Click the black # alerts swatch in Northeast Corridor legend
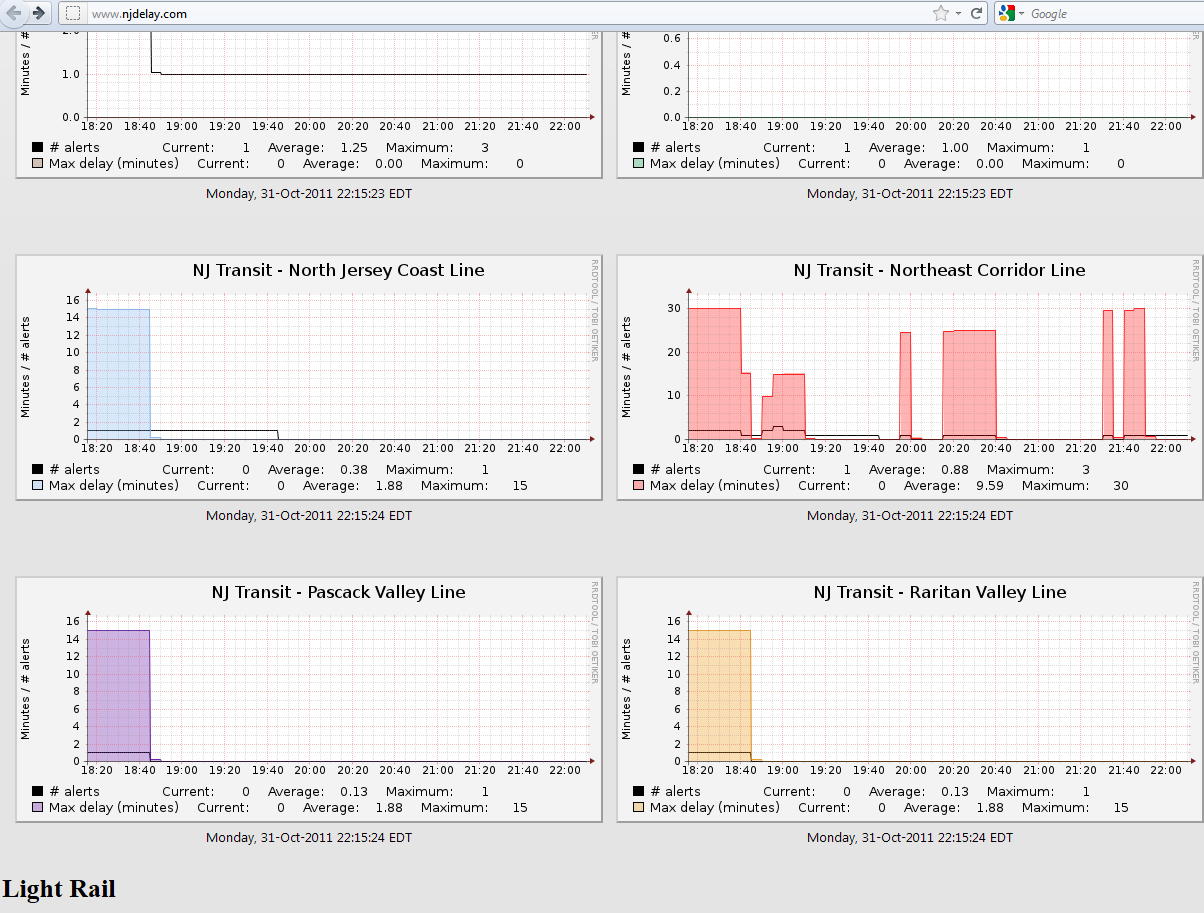This screenshot has width=1204, height=913. (638, 470)
